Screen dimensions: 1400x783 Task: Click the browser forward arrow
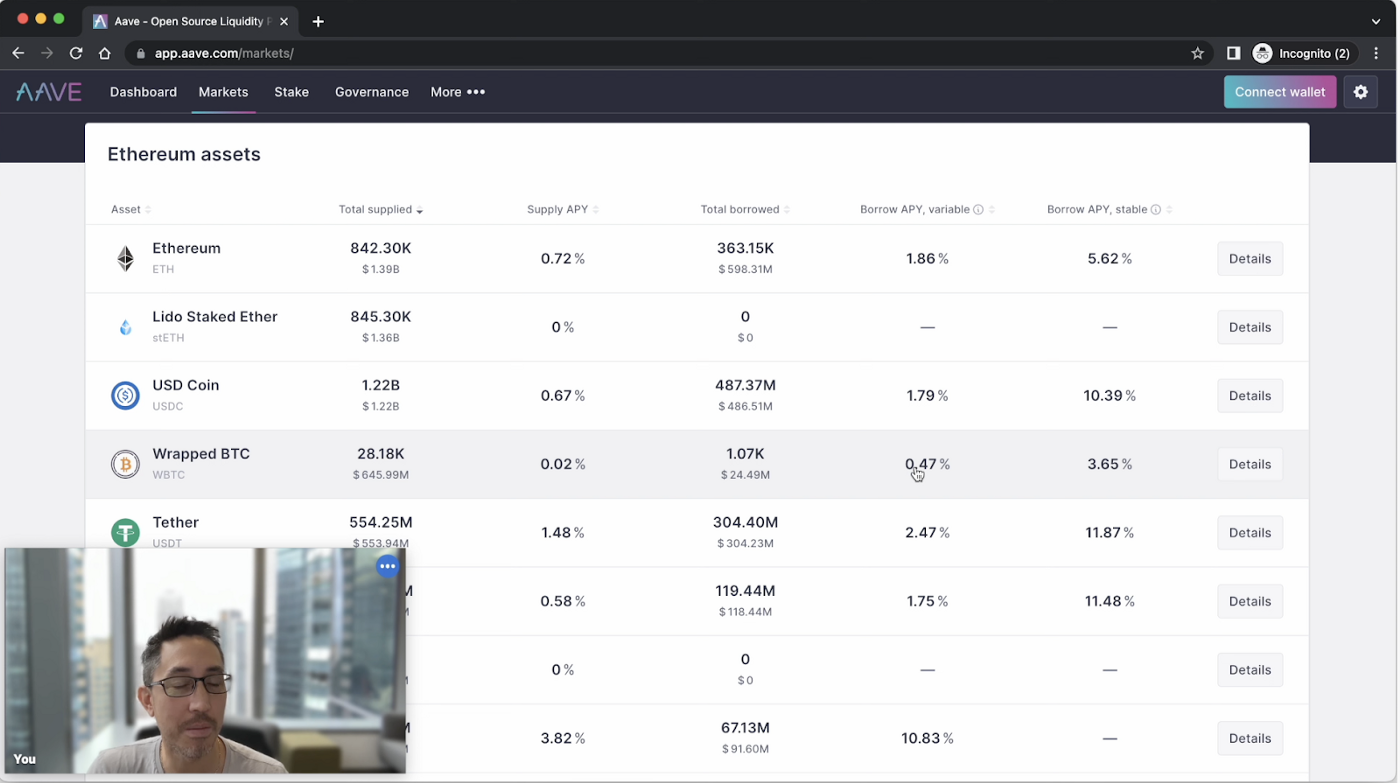(47, 53)
